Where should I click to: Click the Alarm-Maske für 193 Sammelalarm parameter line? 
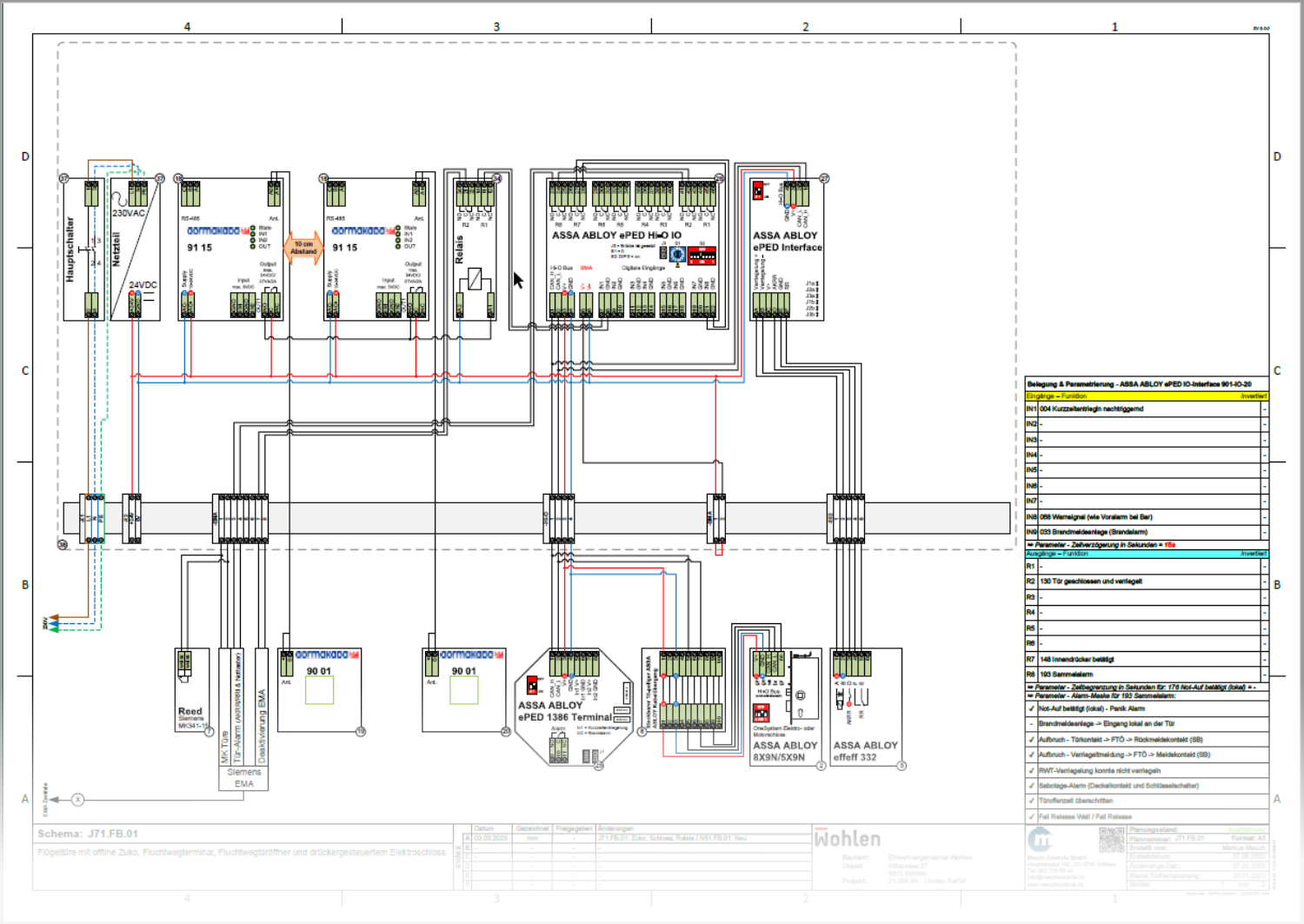click(1147, 695)
